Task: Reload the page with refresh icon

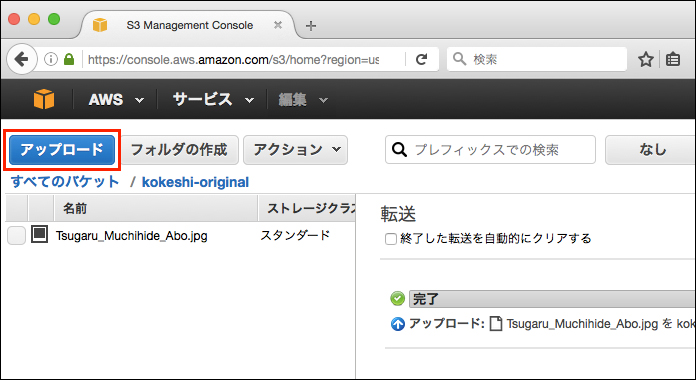Action: pyautogui.click(x=421, y=59)
